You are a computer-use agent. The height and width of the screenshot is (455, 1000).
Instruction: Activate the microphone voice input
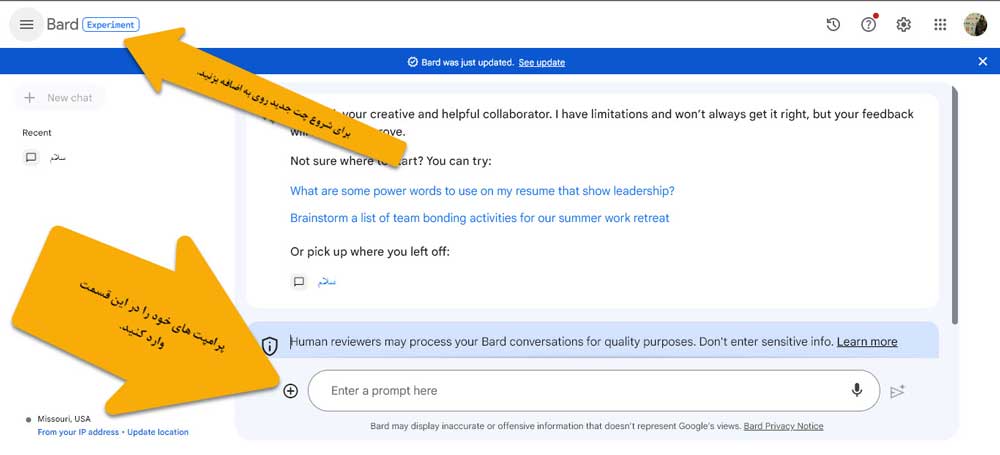[x=856, y=391]
